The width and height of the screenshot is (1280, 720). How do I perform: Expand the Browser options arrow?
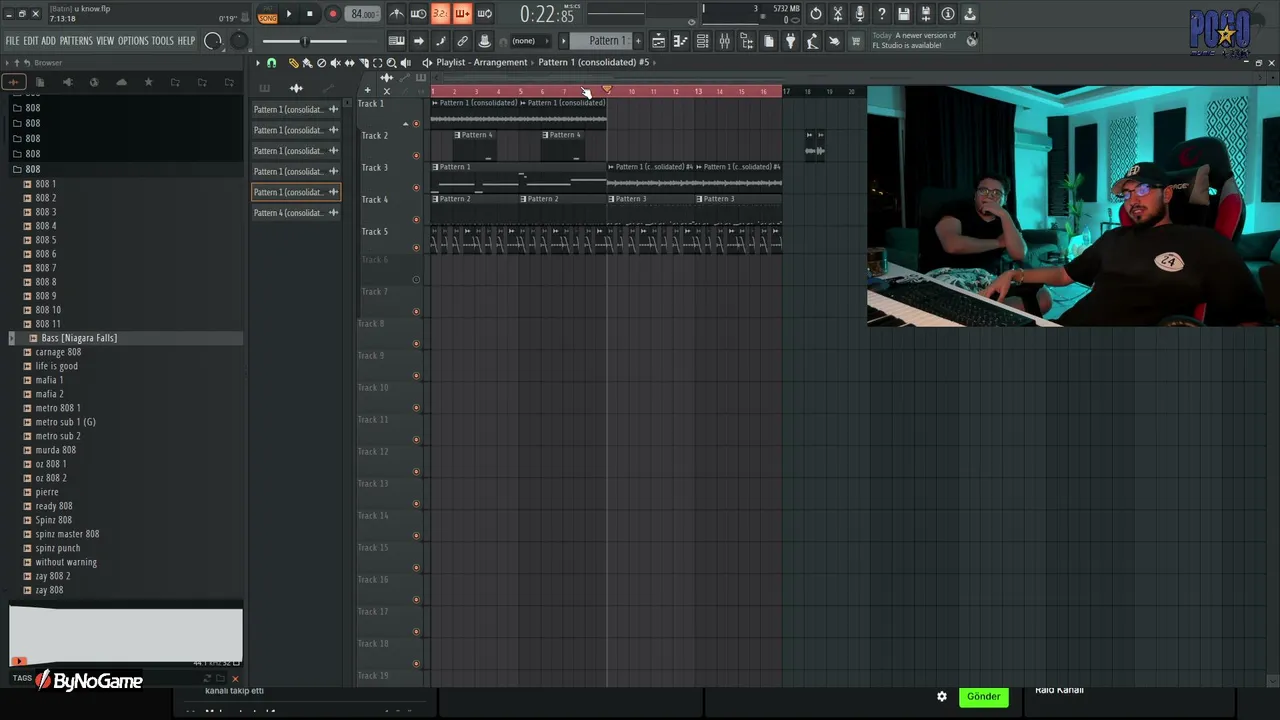[7, 63]
